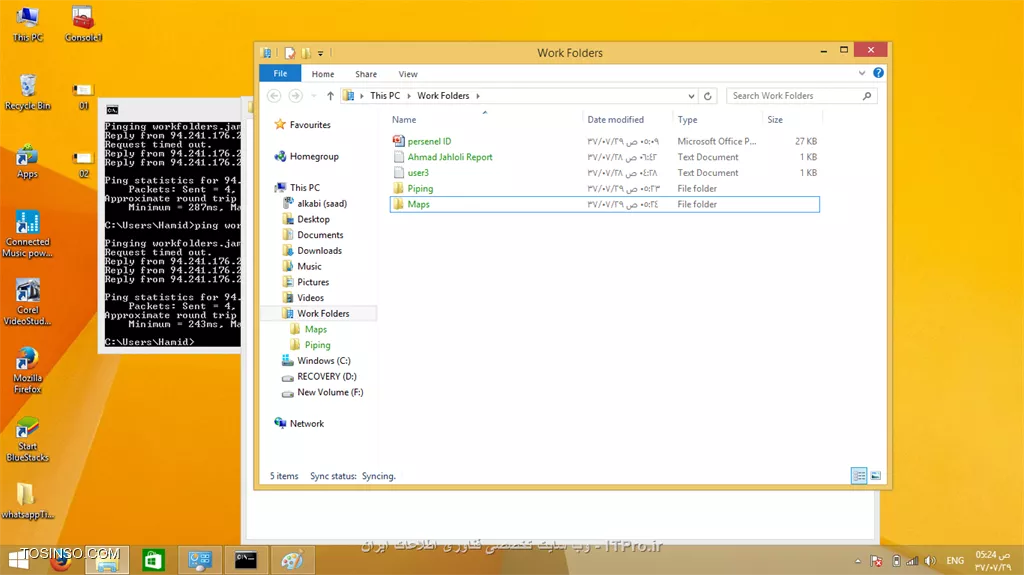Expand the address bar history dropdown
Viewport: 1024px width, 575px height.
pyautogui.click(x=691, y=95)
